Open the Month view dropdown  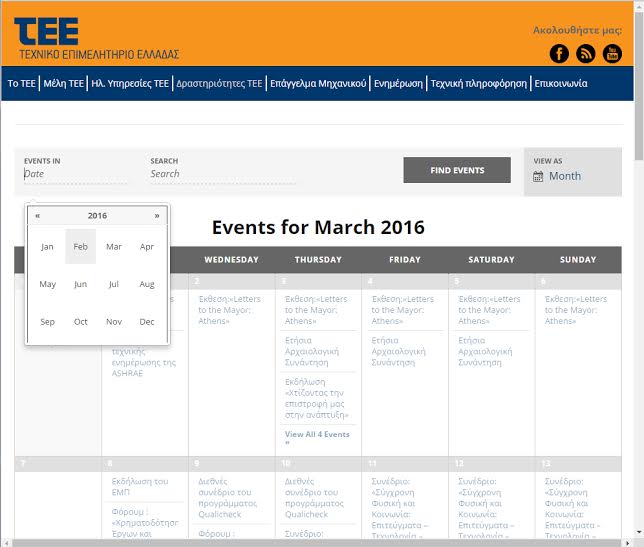564,176
